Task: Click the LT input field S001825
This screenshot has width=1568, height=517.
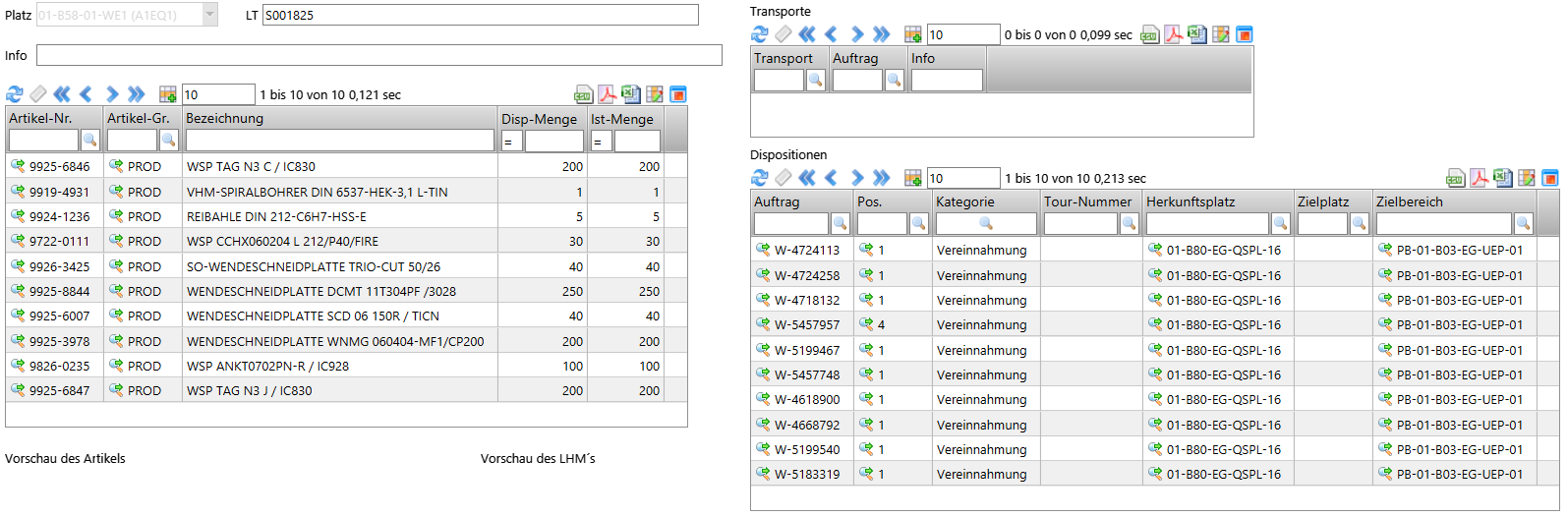Action: click(x=480, y=15)
